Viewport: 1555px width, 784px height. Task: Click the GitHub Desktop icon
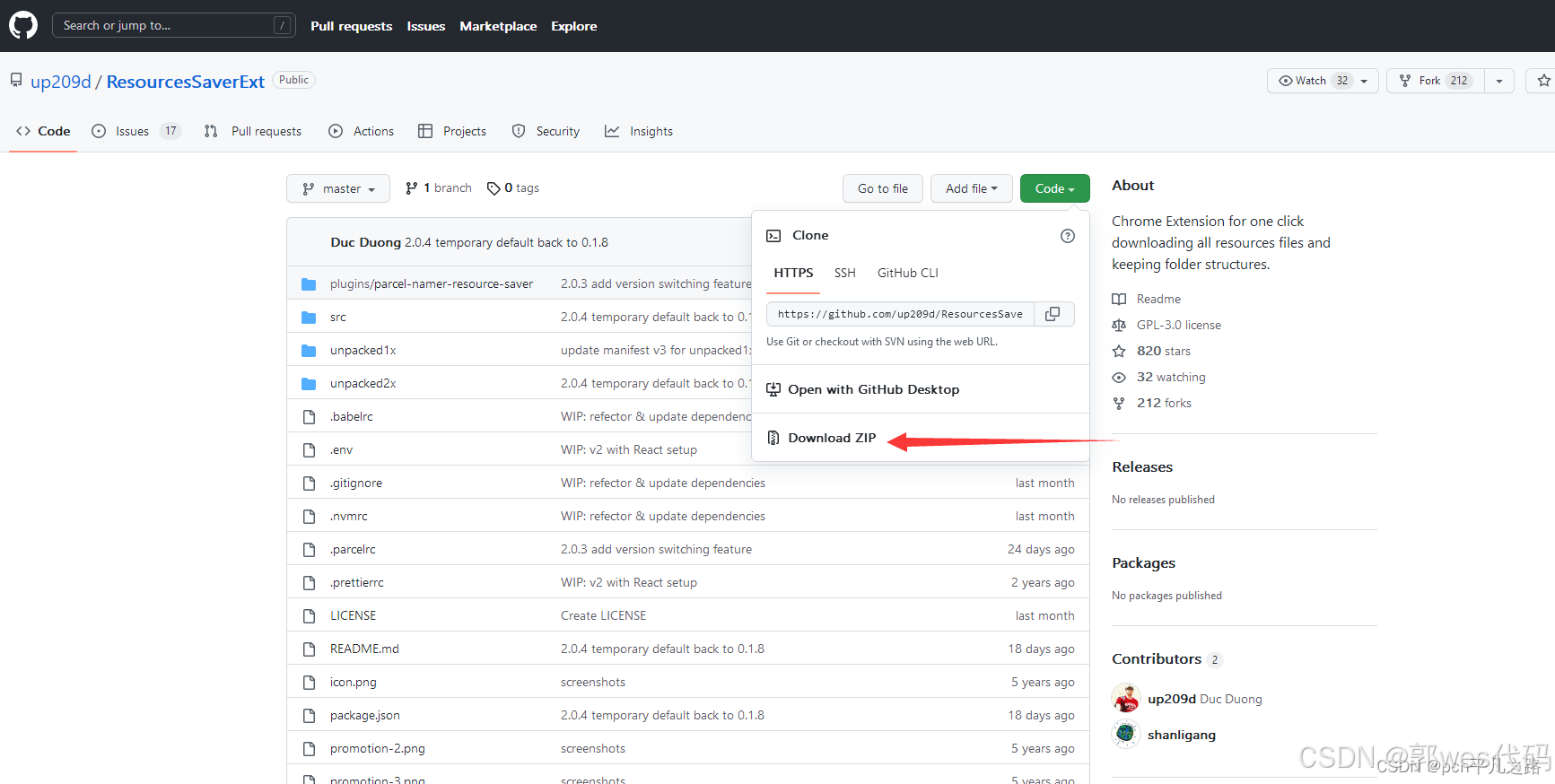773,389
